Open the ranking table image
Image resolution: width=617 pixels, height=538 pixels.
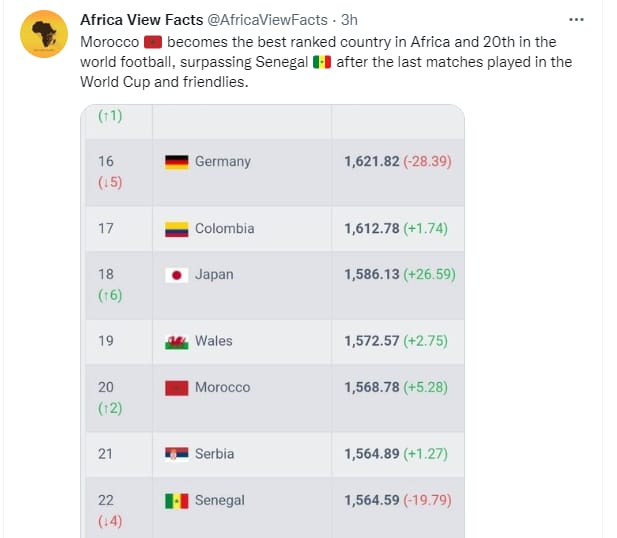pos(272,320)
